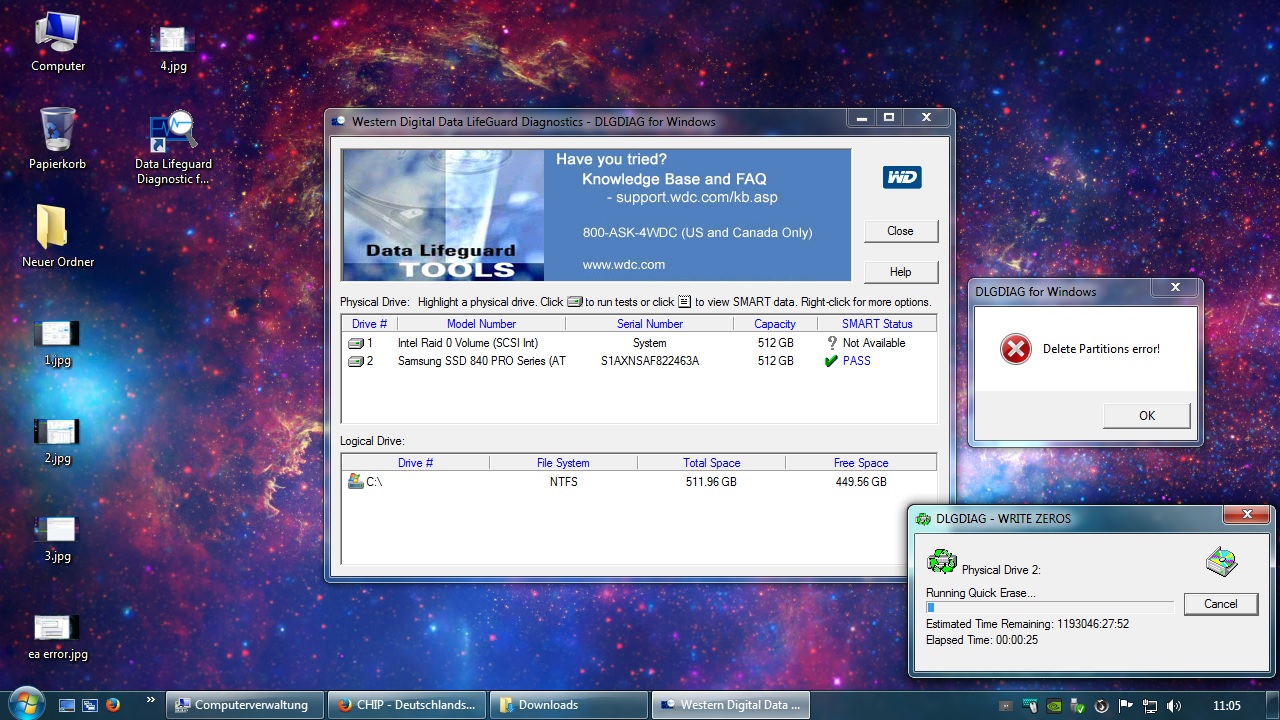1280x720 pixels.
Task: Click the 449.56 GB free space value
Action: click(861, 482)
